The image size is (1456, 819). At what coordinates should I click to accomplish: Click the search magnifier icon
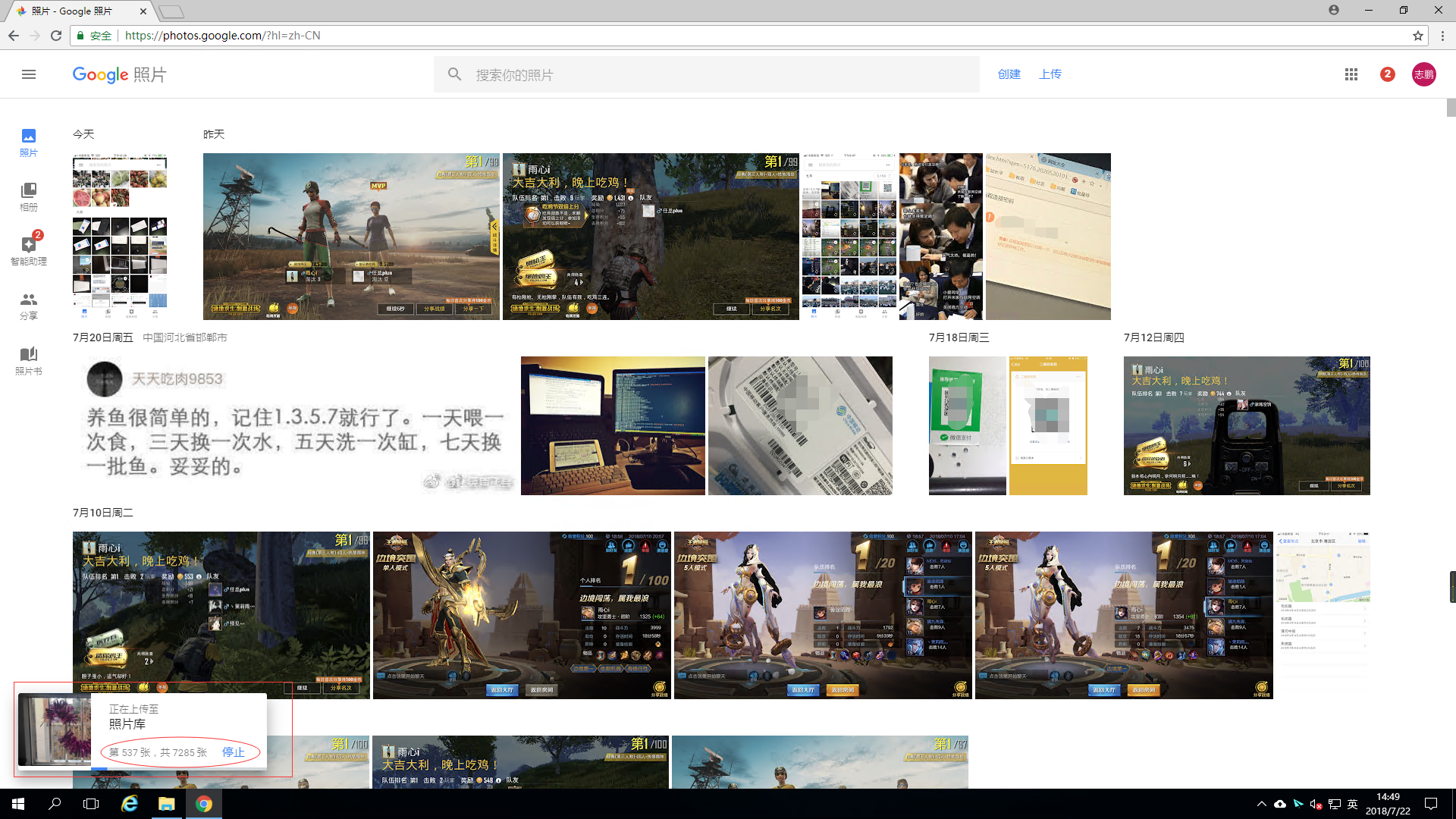pos(454,74)
